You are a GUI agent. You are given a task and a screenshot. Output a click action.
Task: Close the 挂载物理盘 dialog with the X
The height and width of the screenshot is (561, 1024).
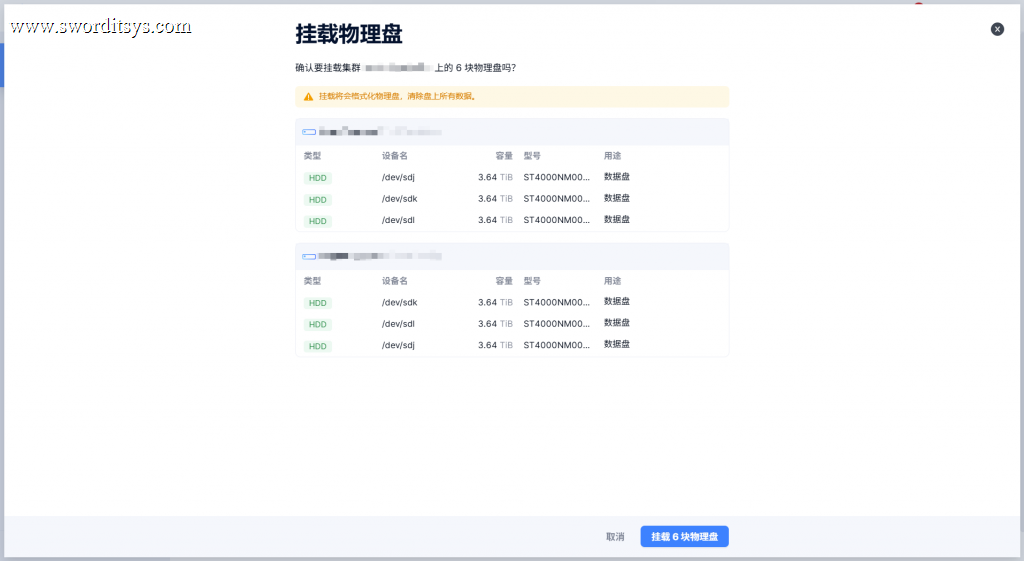tap(997, 29)
